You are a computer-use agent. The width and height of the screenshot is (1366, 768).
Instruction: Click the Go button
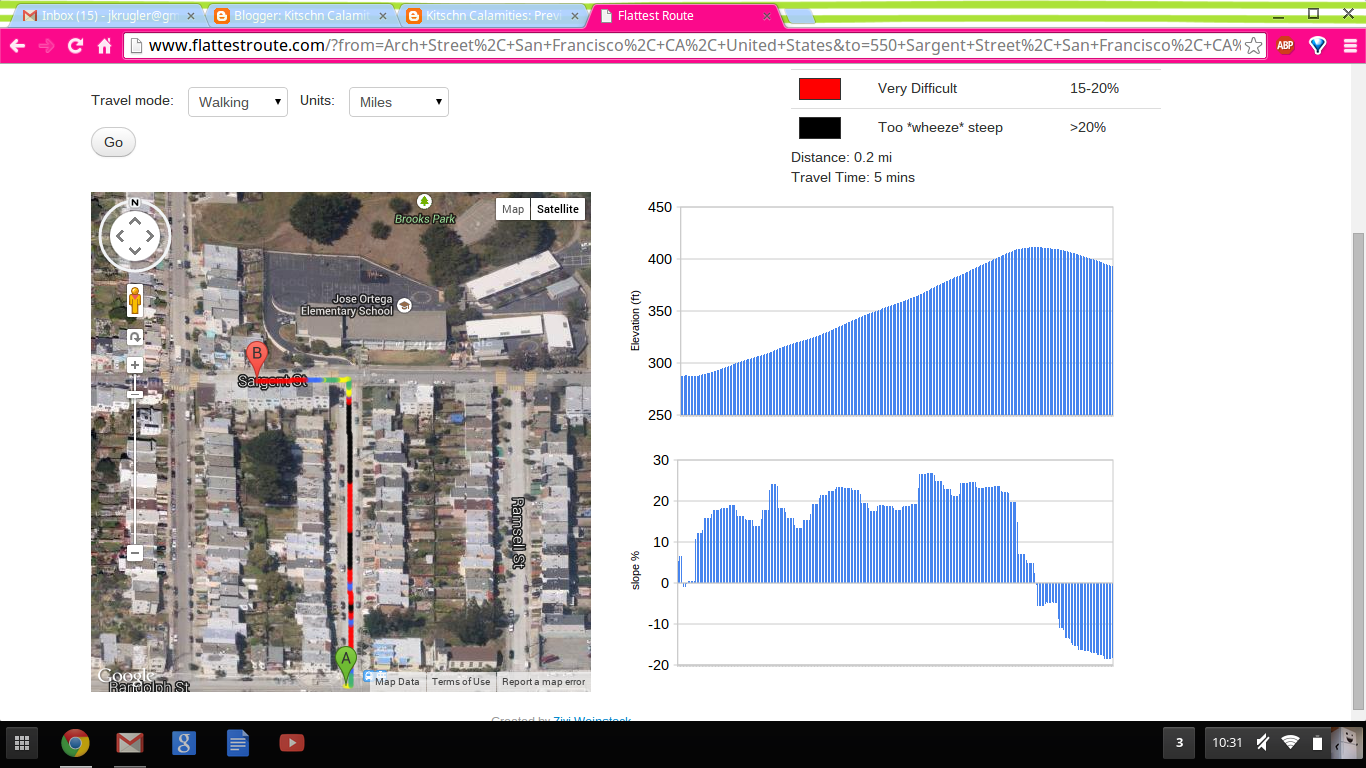point(113,142)
